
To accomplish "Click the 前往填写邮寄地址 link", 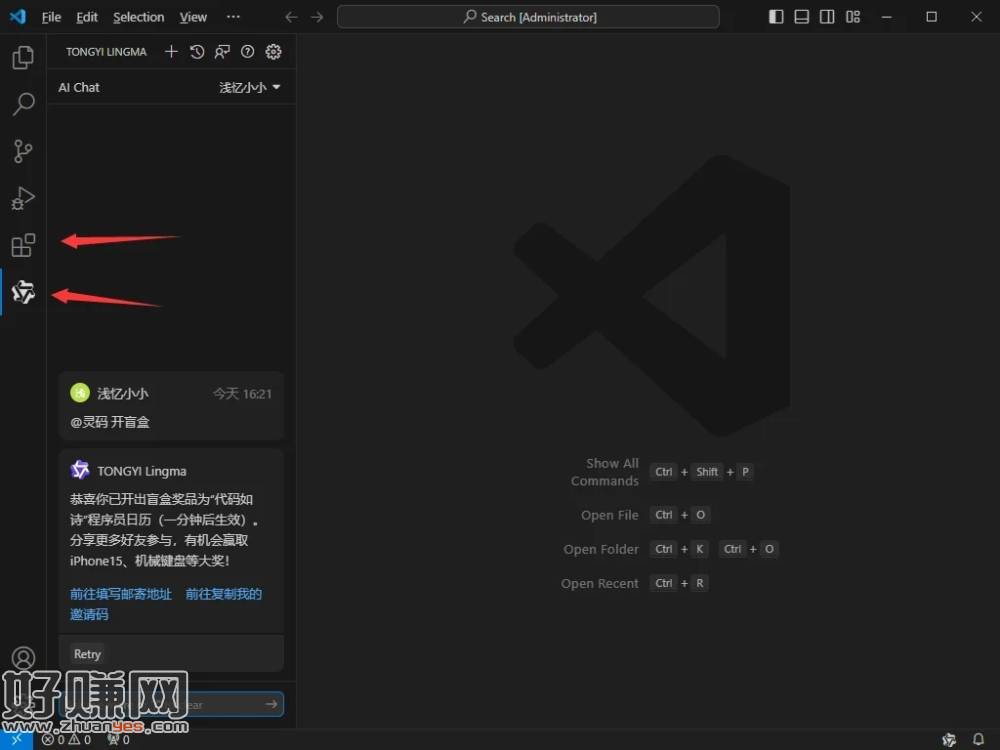I will pyautogui.click(x=121, y=594).
